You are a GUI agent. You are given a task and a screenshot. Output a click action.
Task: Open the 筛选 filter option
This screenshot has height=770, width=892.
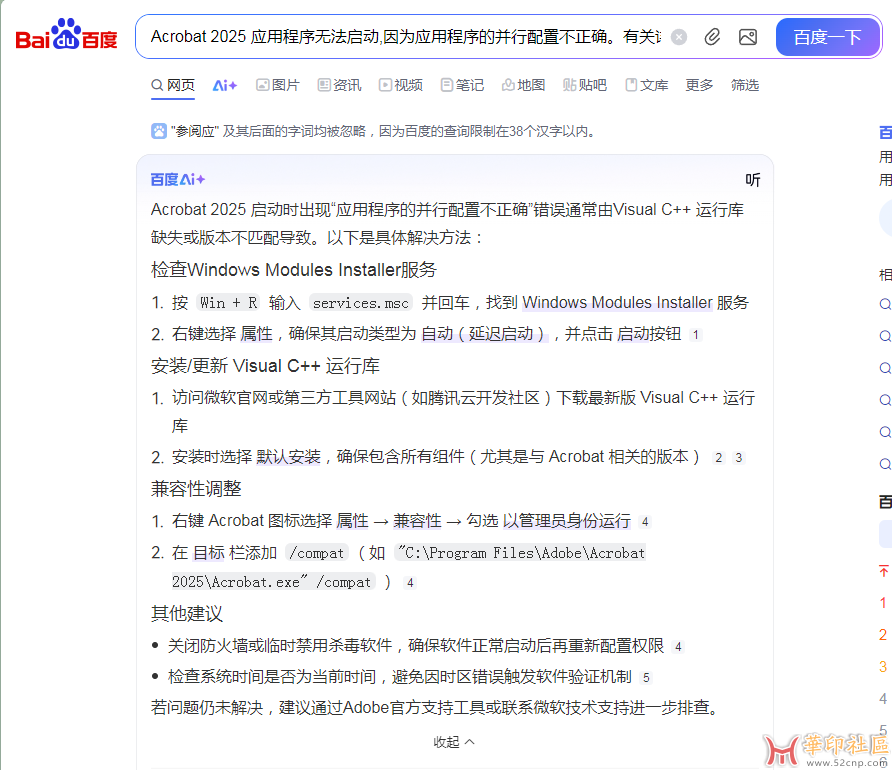(745, 85)
